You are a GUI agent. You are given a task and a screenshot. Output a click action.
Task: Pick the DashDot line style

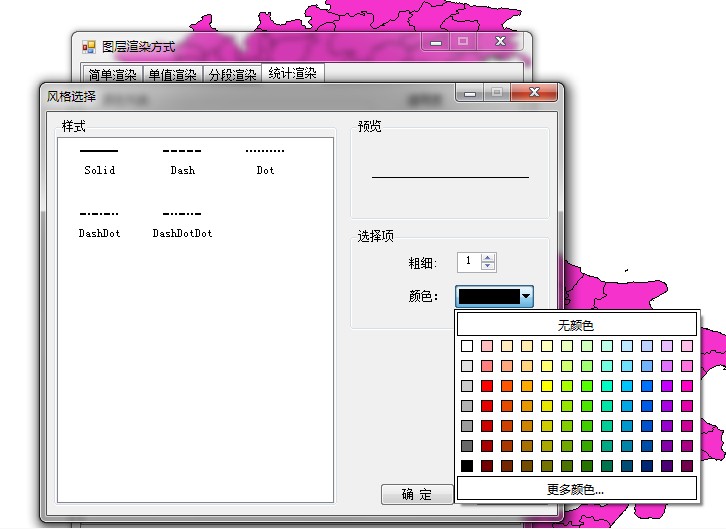[x=99, y=223]
